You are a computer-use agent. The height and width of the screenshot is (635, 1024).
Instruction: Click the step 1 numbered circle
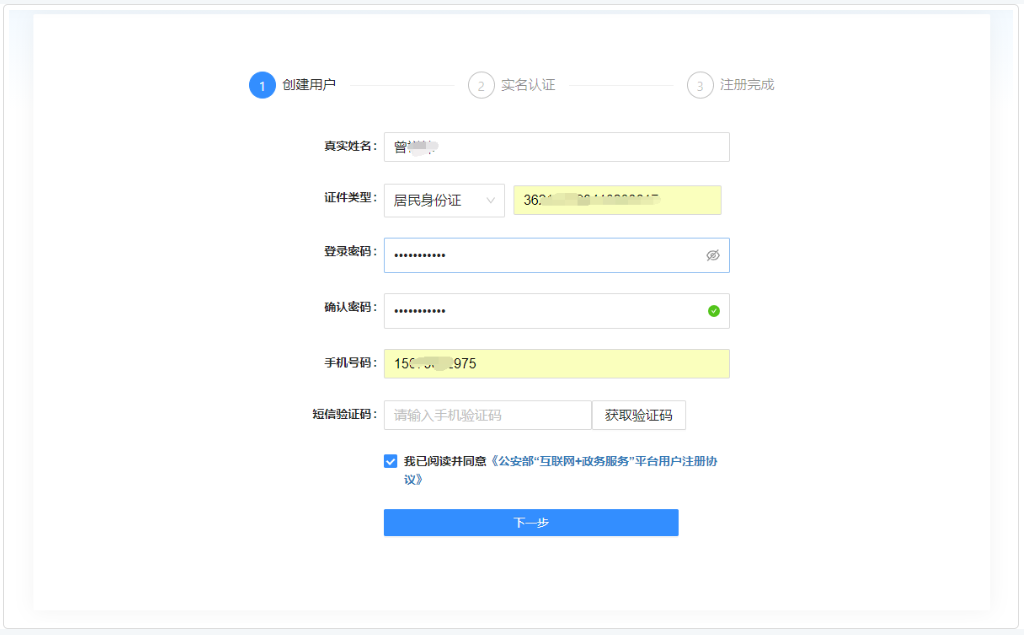pos(262,85)
